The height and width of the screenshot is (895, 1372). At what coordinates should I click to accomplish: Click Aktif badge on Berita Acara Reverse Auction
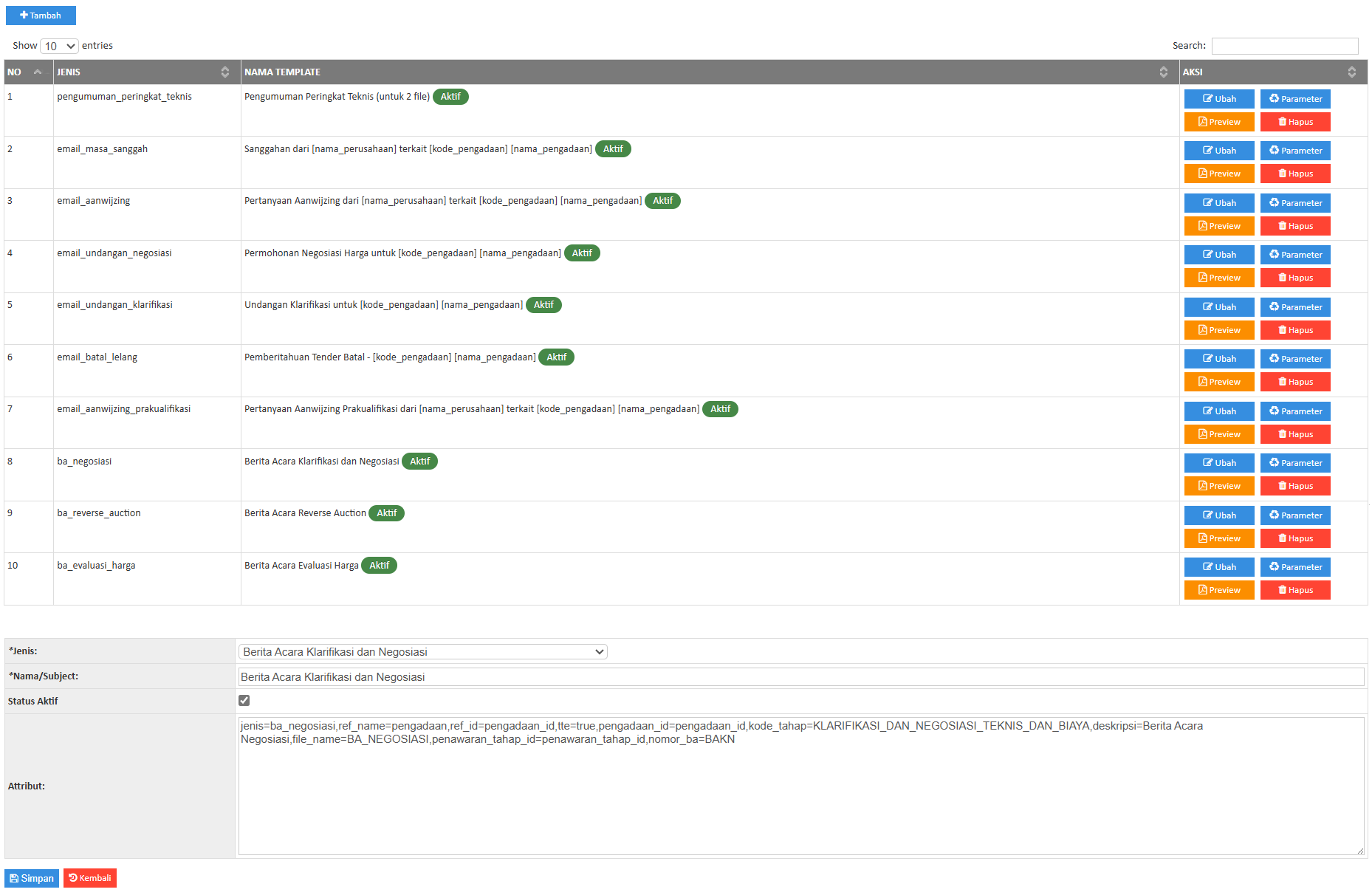(386, 513)
